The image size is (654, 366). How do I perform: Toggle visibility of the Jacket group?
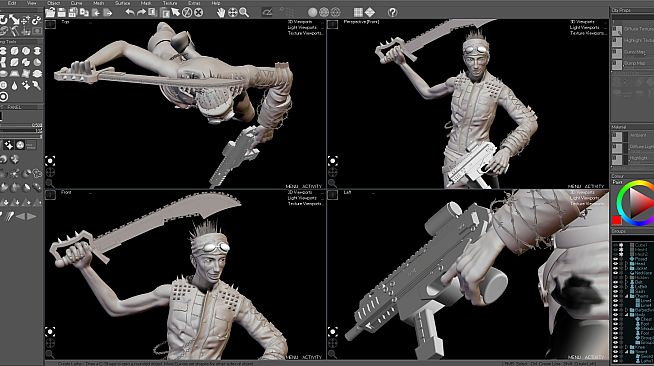[616, 268]
